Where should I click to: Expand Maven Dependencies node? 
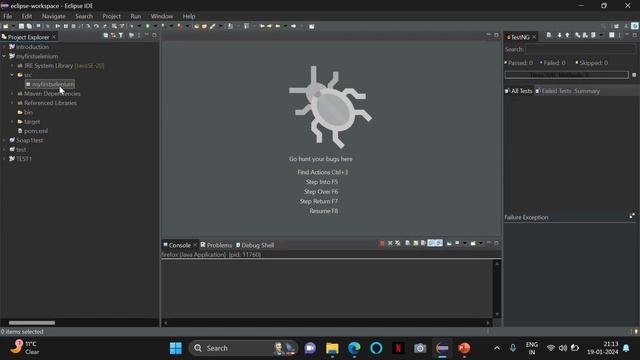[x=12, y=93]
